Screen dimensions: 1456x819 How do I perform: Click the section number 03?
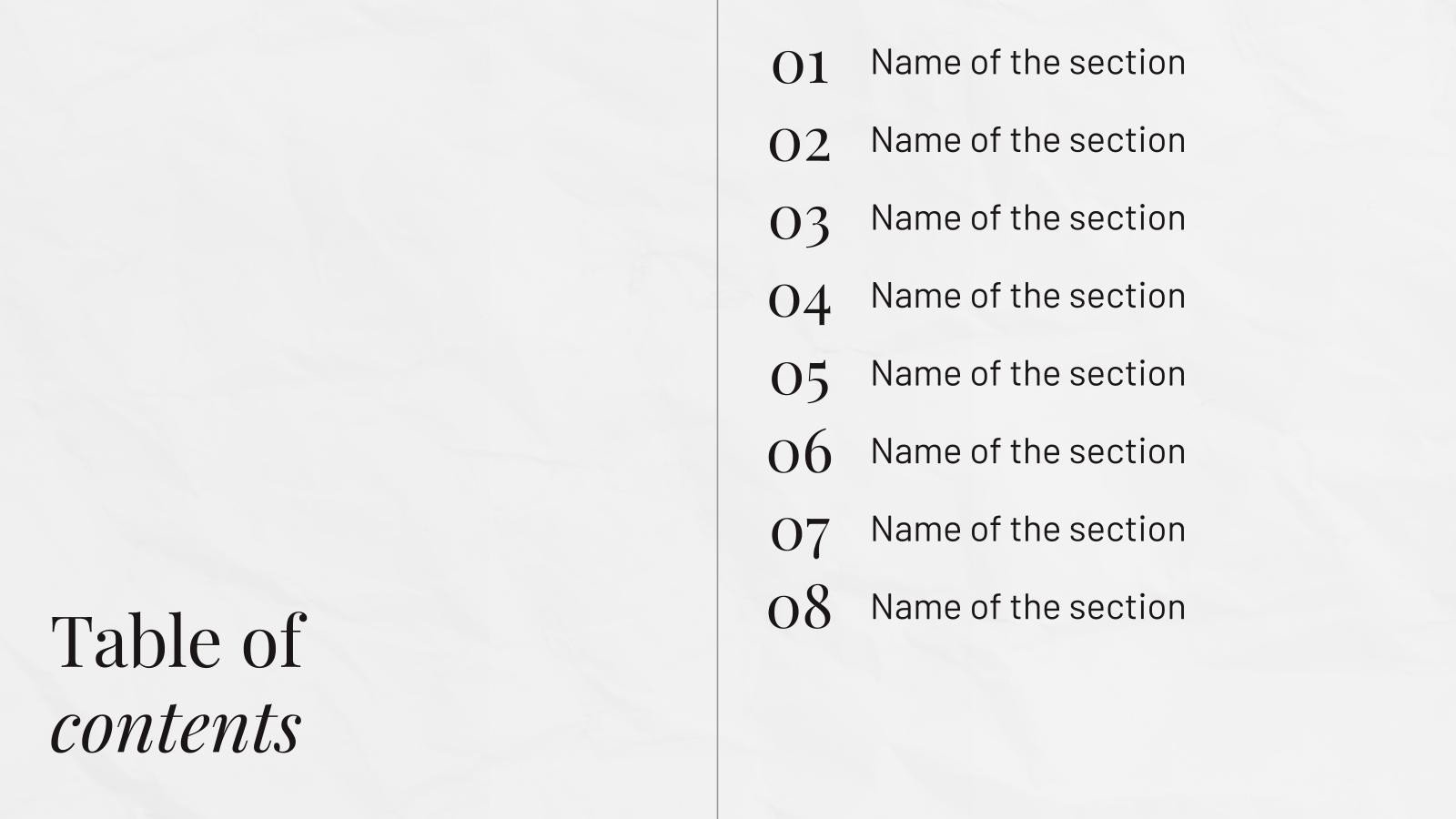pos(799,222)
